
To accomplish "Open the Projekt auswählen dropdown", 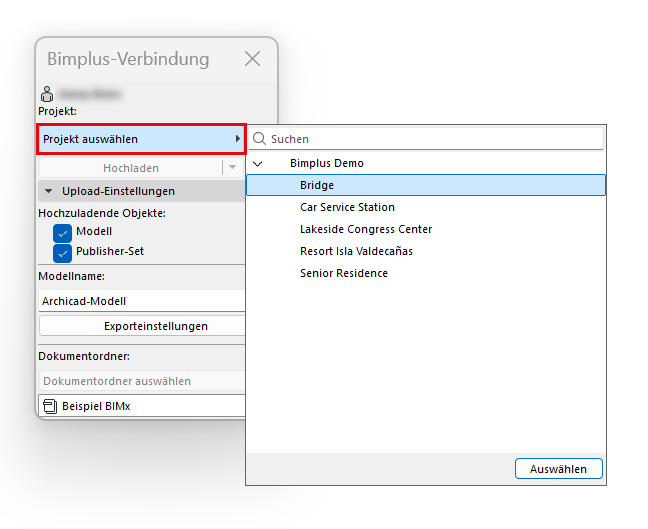I will (x=141, y=139).
